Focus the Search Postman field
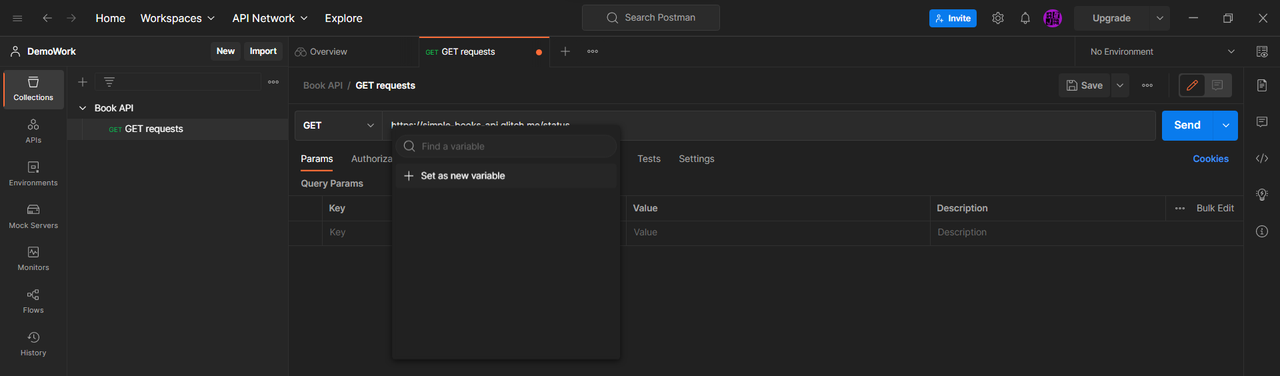This screenshot has width=1280, height=376. [651, 18]
